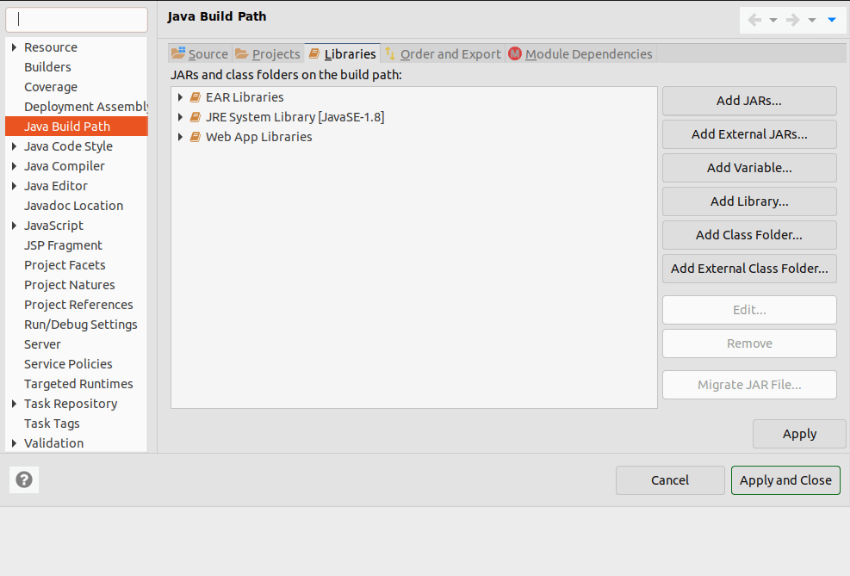The image size is (850, 576).
Task: Open Project Facets settings
Action: 65,266
